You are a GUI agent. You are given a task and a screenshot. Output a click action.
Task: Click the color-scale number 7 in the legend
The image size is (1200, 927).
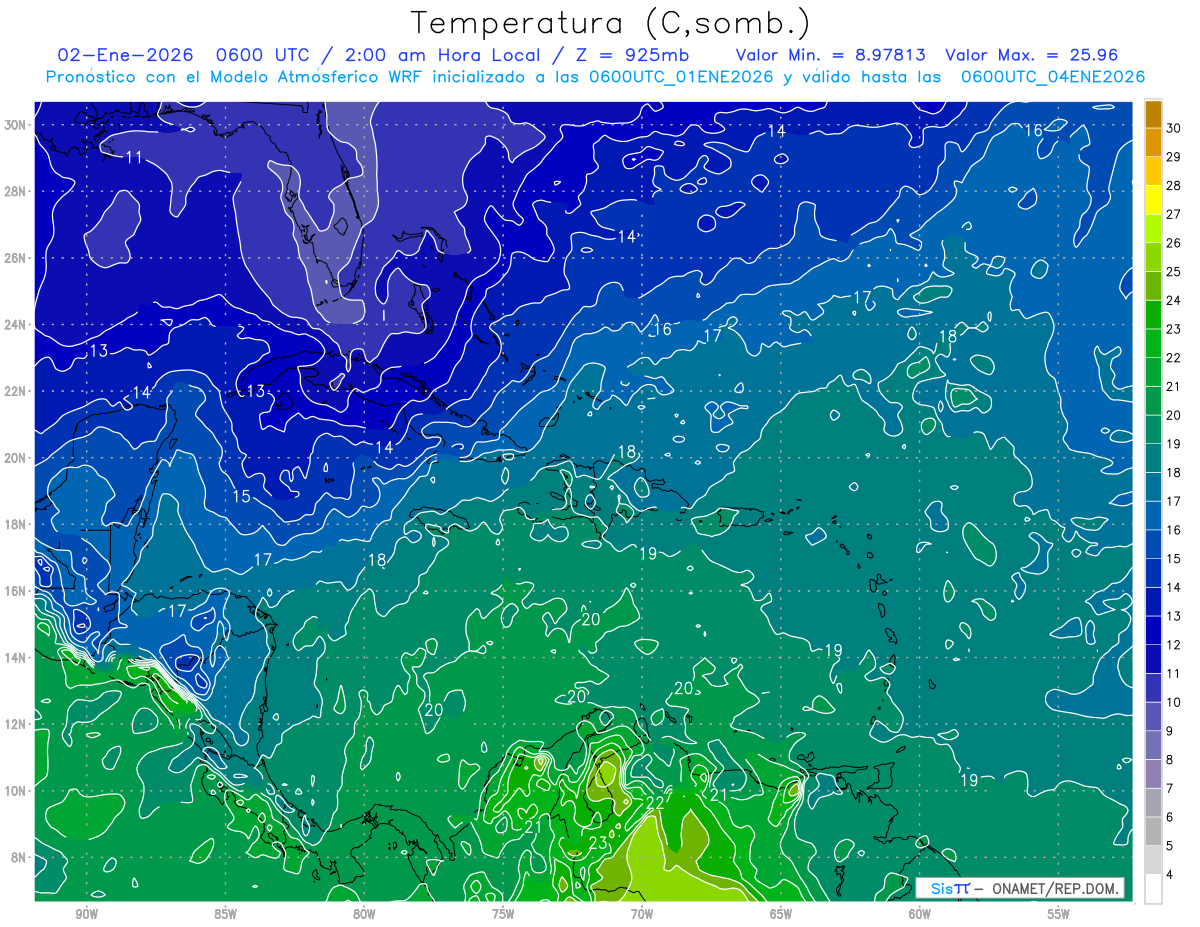coord(1172,788)
